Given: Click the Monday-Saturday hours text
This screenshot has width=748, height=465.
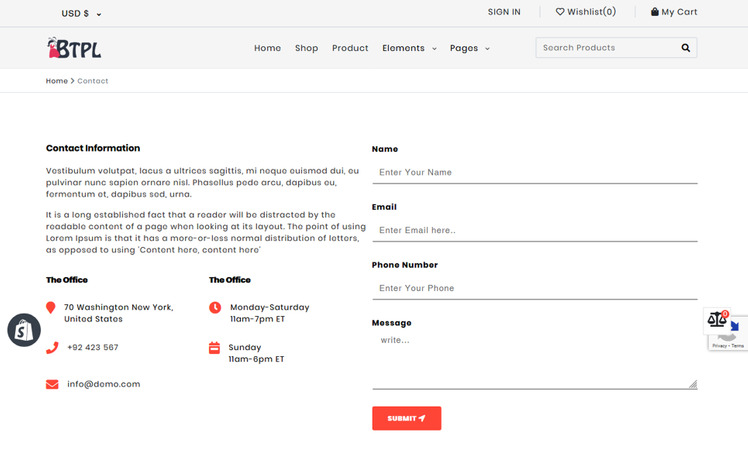Looking at the screenshot, I should click(x=270, y=313).
